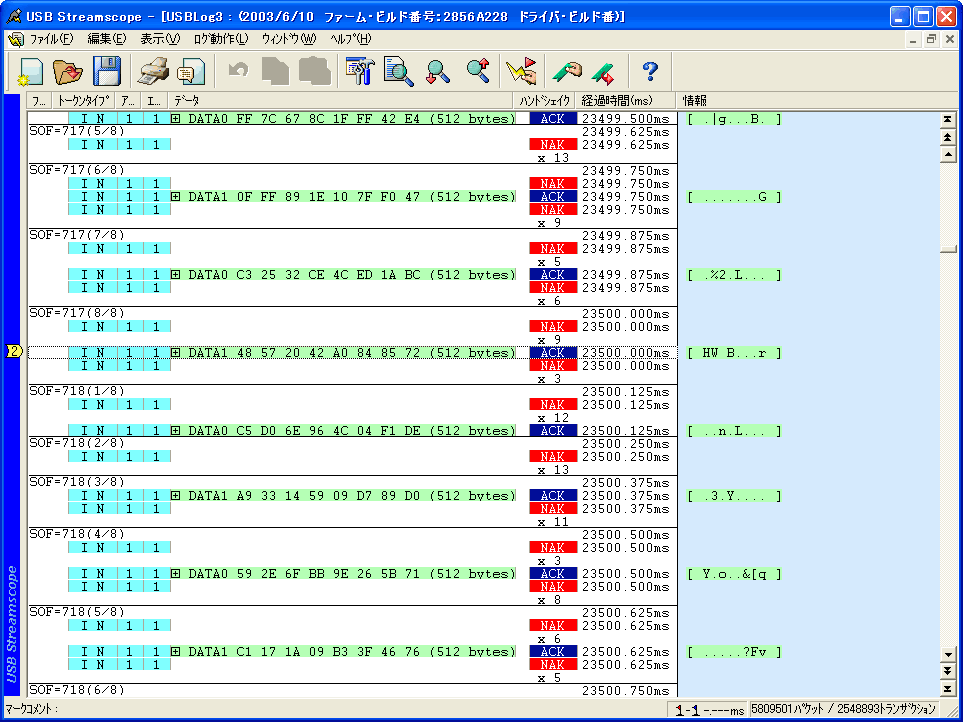Click the vertical scrollbar thumb
Viewport: 963px width, 722px height.
click(948, 249)
